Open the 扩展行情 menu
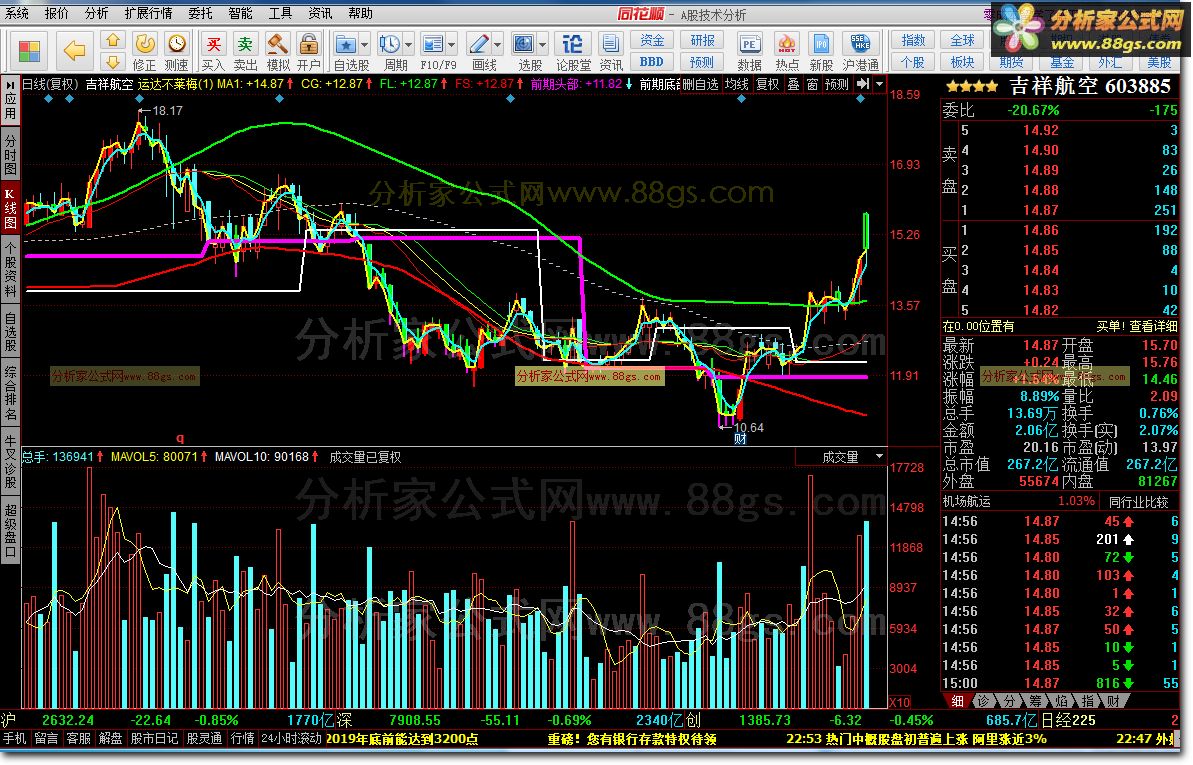 click(148, 13)
